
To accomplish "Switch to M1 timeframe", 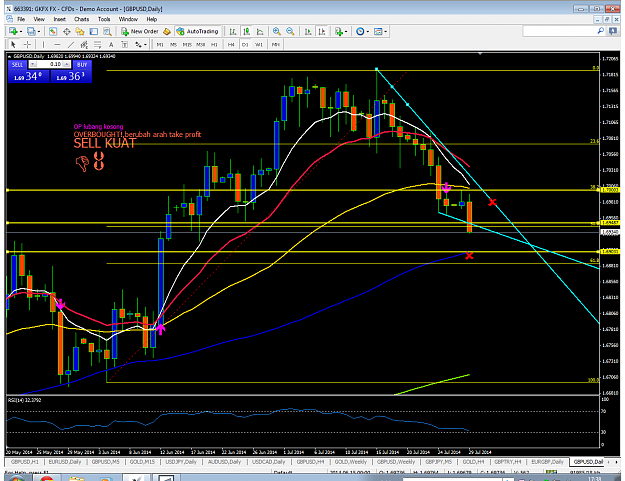I will tap(160, 45).
